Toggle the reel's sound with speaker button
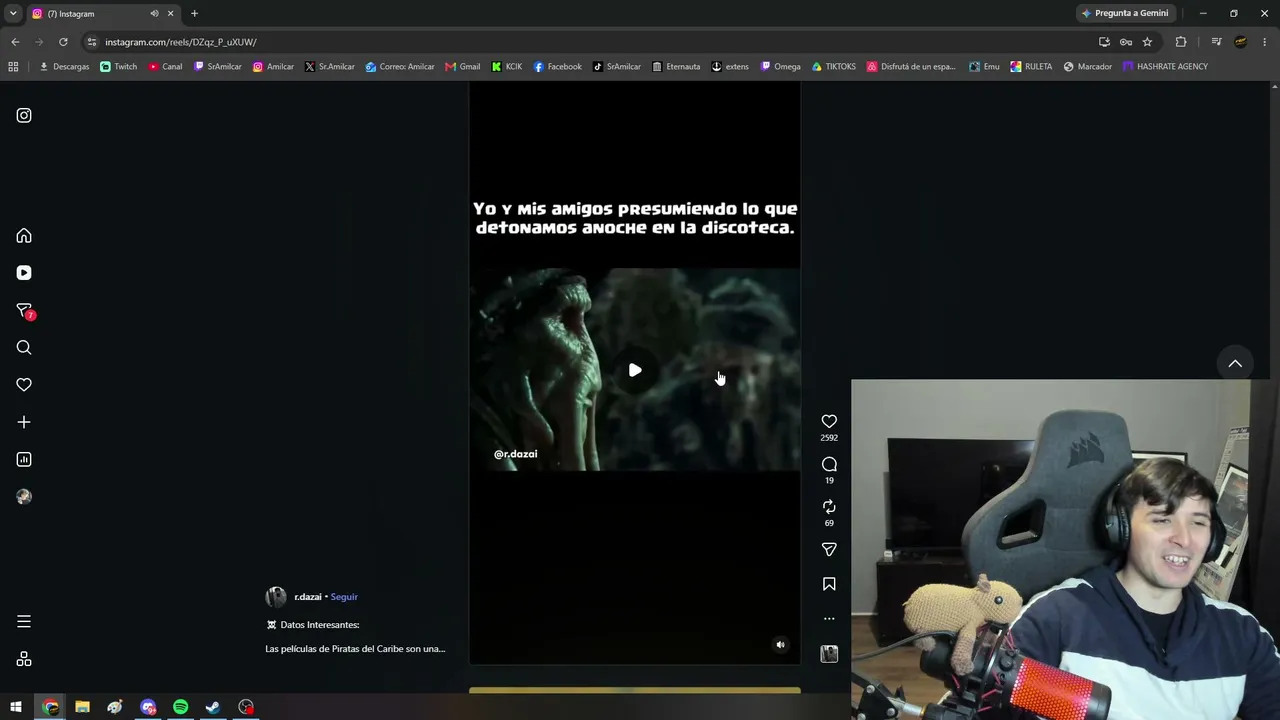 pos(781,645)
